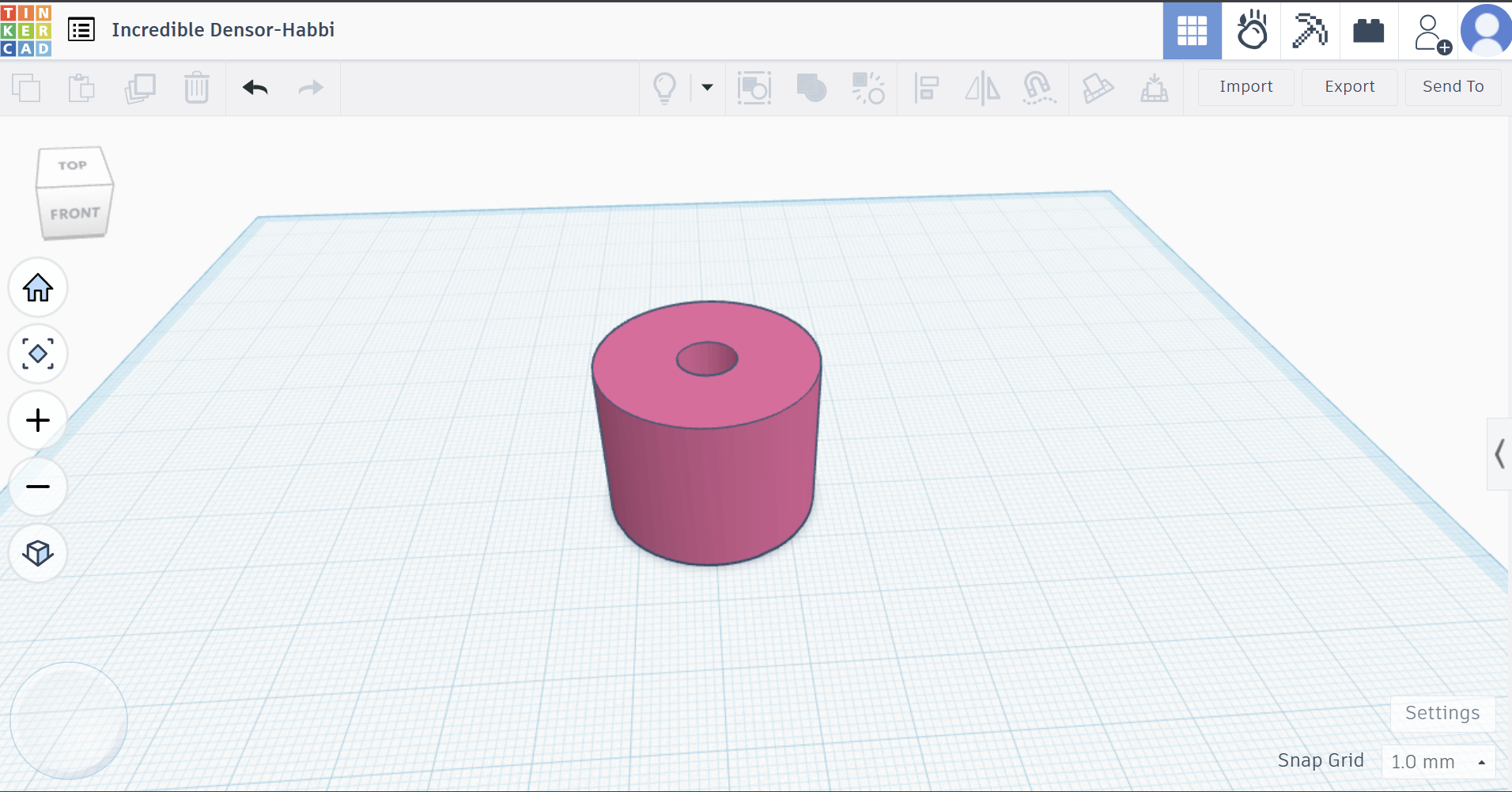1512x792 pixels.
Task: Switch to 3D design grid view
Action: [x=1192, y=31]
